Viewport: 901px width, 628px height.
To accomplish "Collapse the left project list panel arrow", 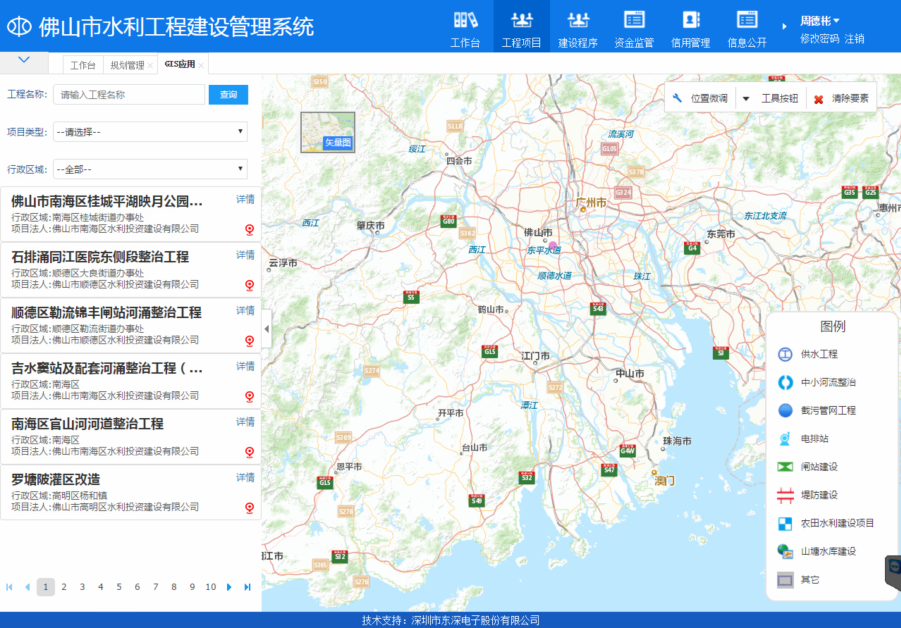I will [x=266, y=329].
